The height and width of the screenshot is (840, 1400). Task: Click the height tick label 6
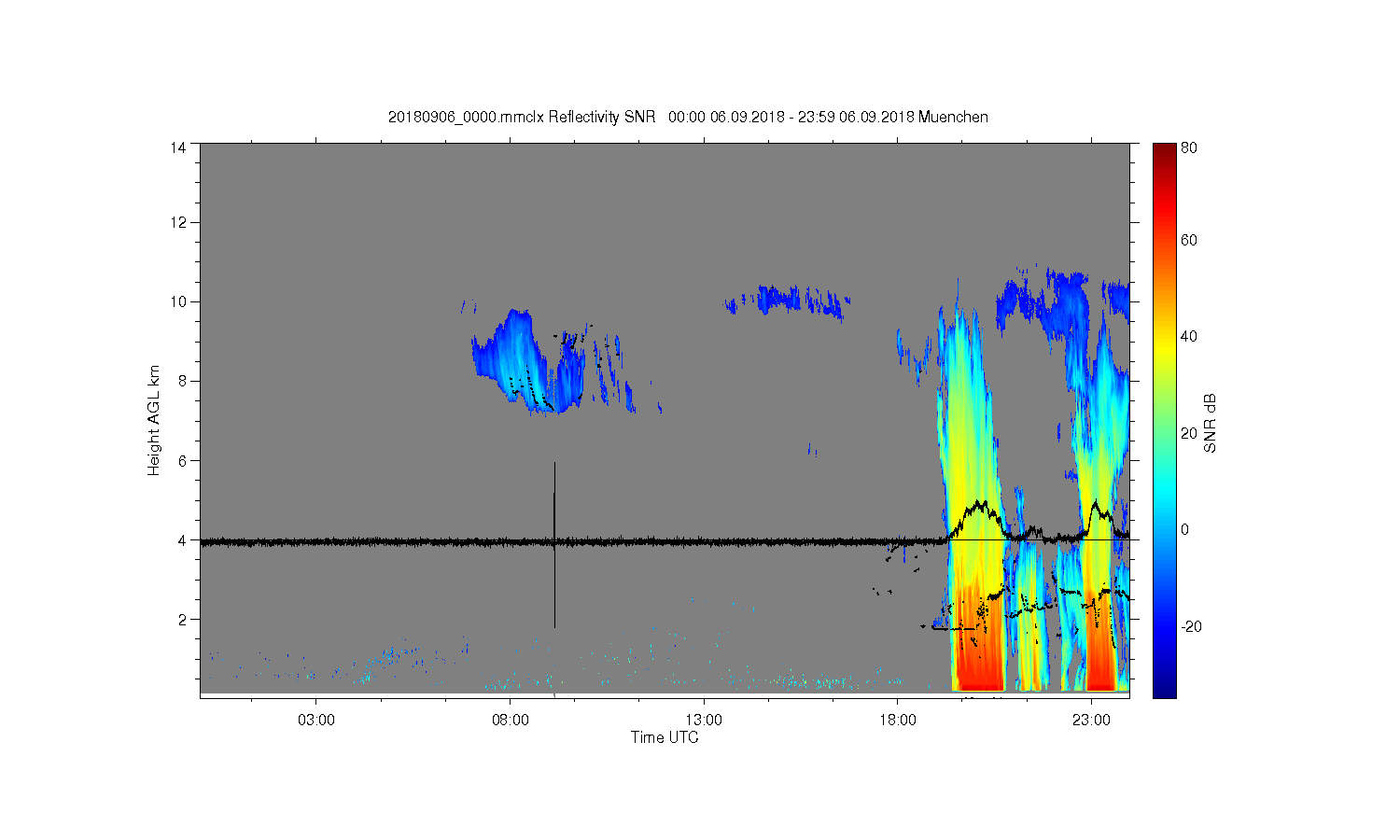(x=182, y=460)
